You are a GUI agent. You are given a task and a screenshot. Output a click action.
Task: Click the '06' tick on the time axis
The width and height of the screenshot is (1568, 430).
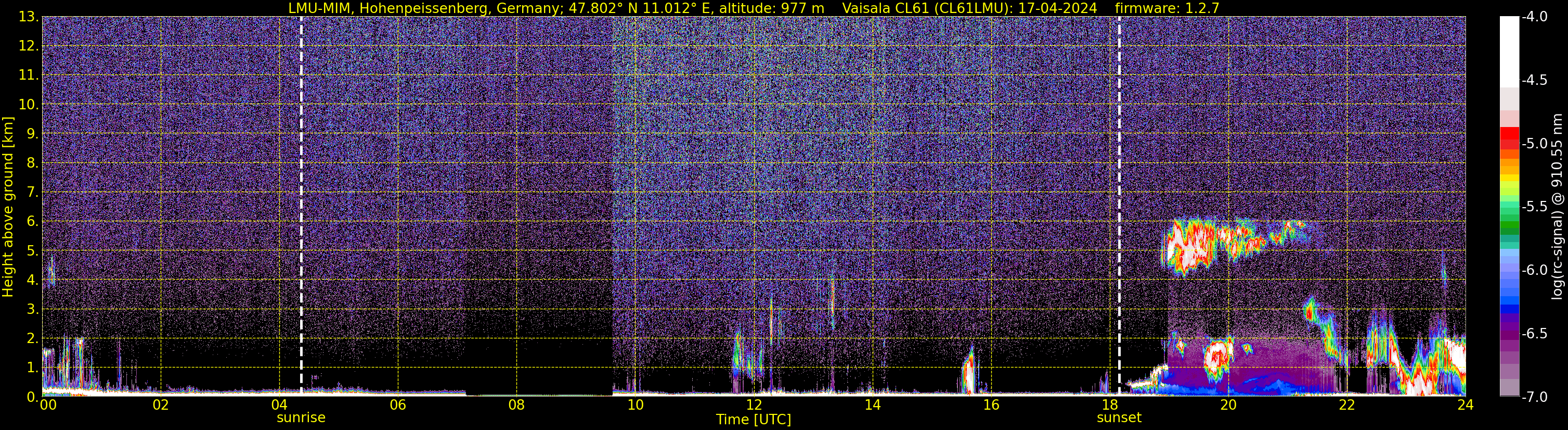pyautogui.click(x=398, y=405)
